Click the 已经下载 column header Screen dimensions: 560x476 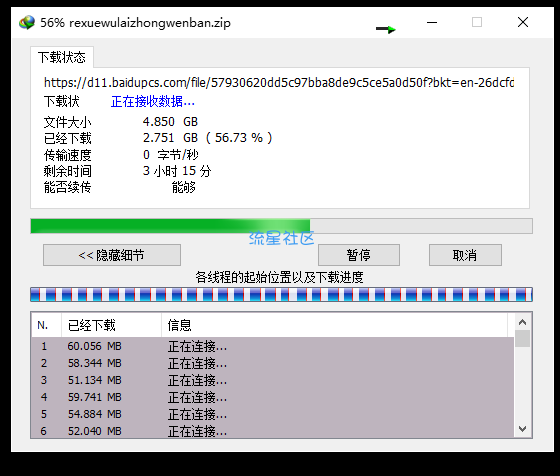click(111, 325)
